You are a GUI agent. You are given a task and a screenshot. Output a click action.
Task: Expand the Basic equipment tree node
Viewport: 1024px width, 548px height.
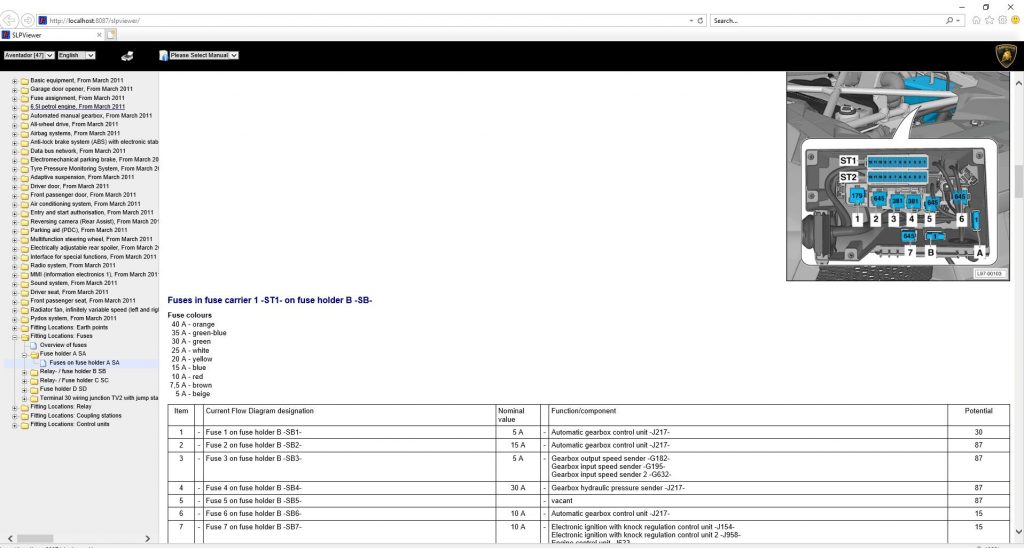pos(14,81)
